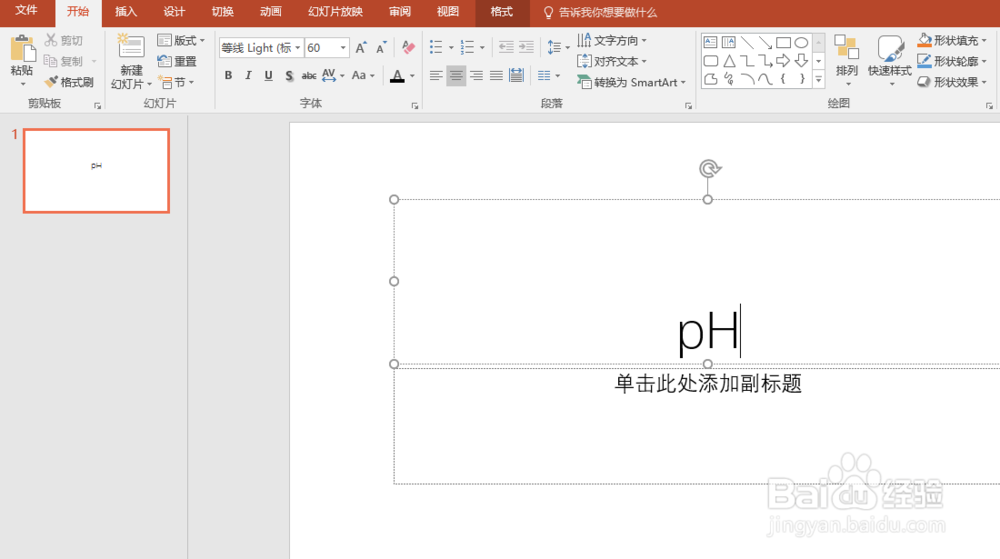Switch to the 幻灯片放映 Slide Show tab
1000x559 pixels.
335,11
